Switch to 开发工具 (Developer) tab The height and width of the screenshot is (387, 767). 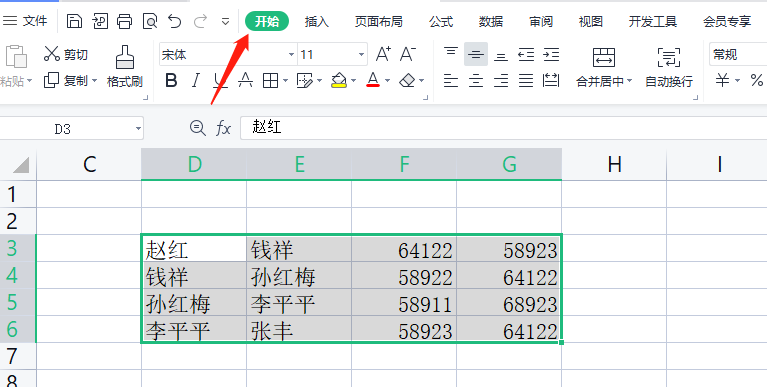(x=653, y=21)
